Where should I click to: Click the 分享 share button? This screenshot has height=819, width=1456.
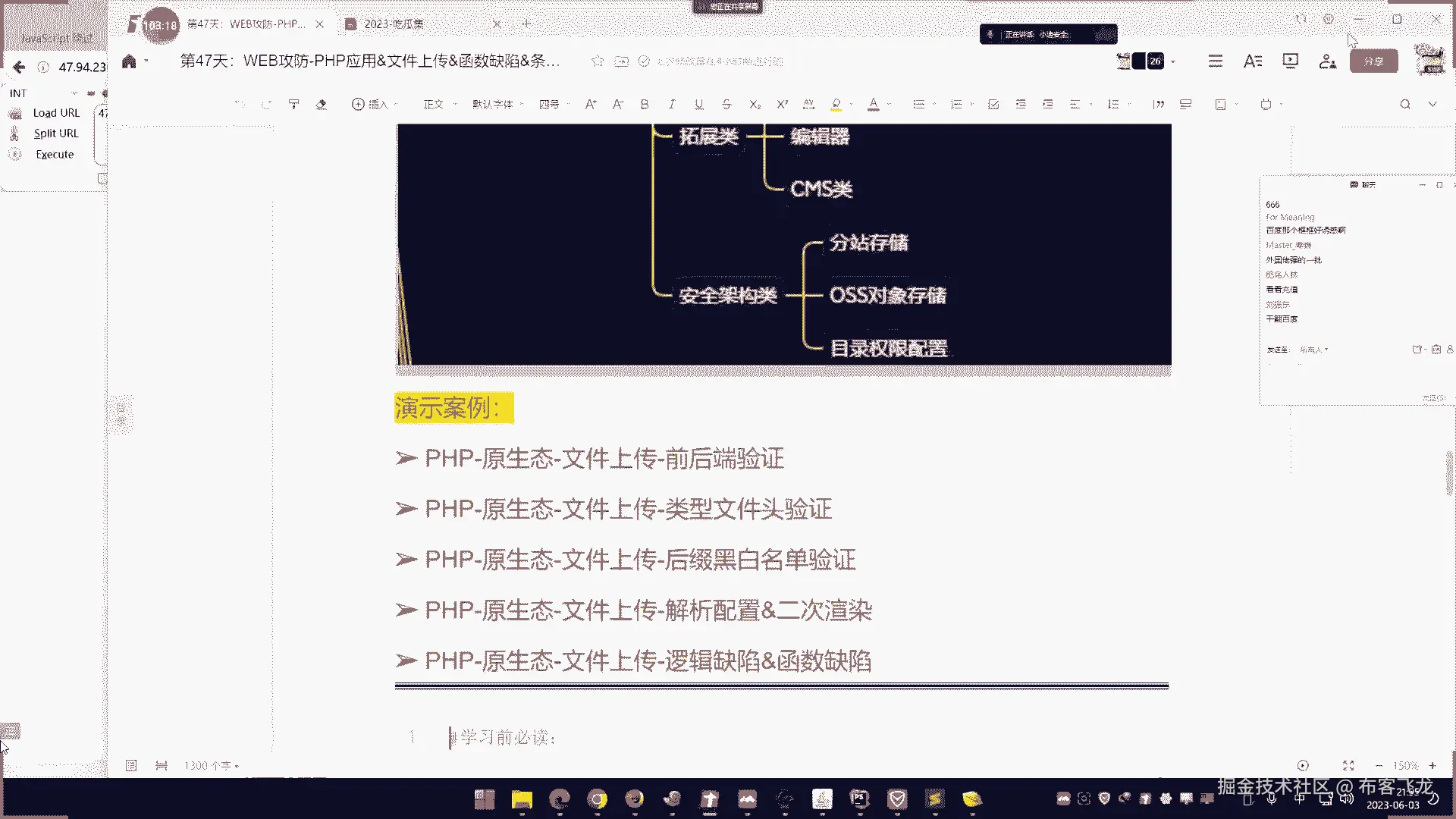(x=1373, y=61)
